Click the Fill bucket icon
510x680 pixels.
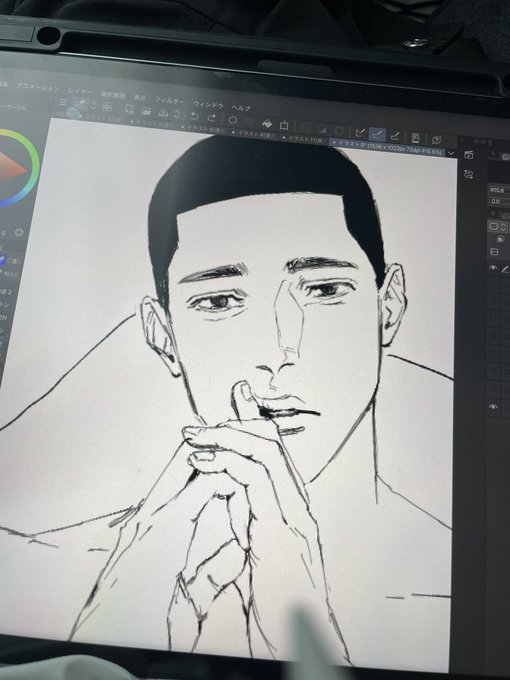(x=267, y=124)
